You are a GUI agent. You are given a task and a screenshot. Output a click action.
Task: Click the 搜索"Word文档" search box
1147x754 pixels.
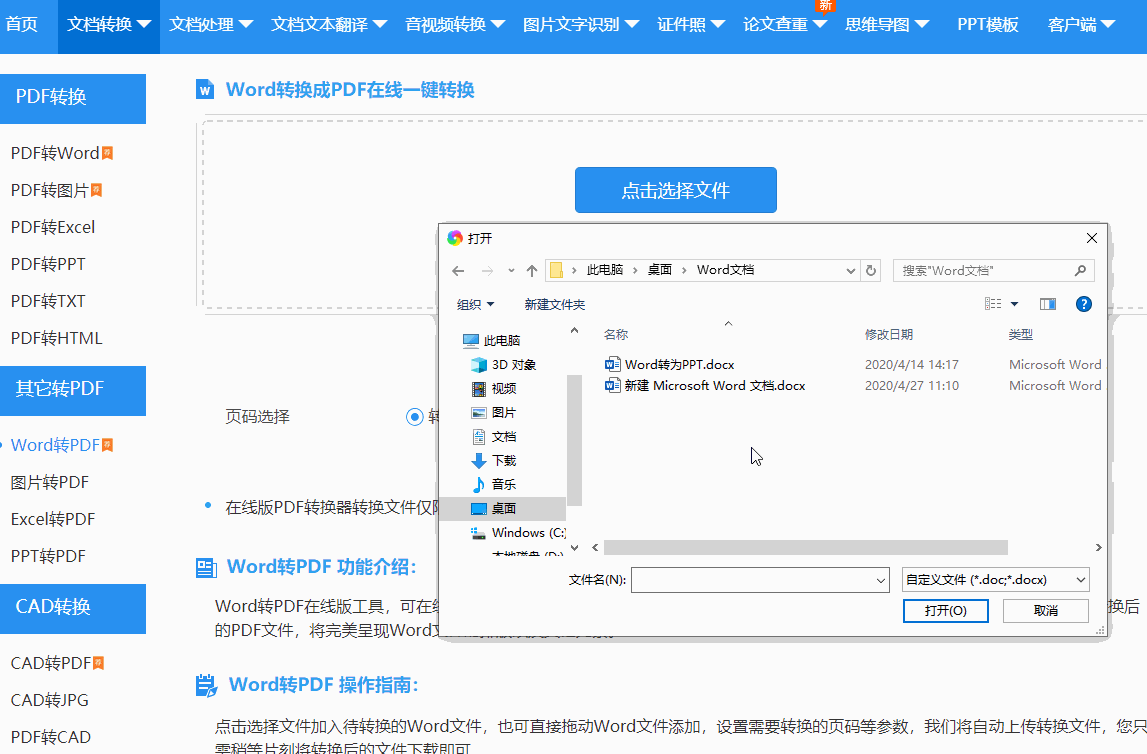(x=993, y=271)
